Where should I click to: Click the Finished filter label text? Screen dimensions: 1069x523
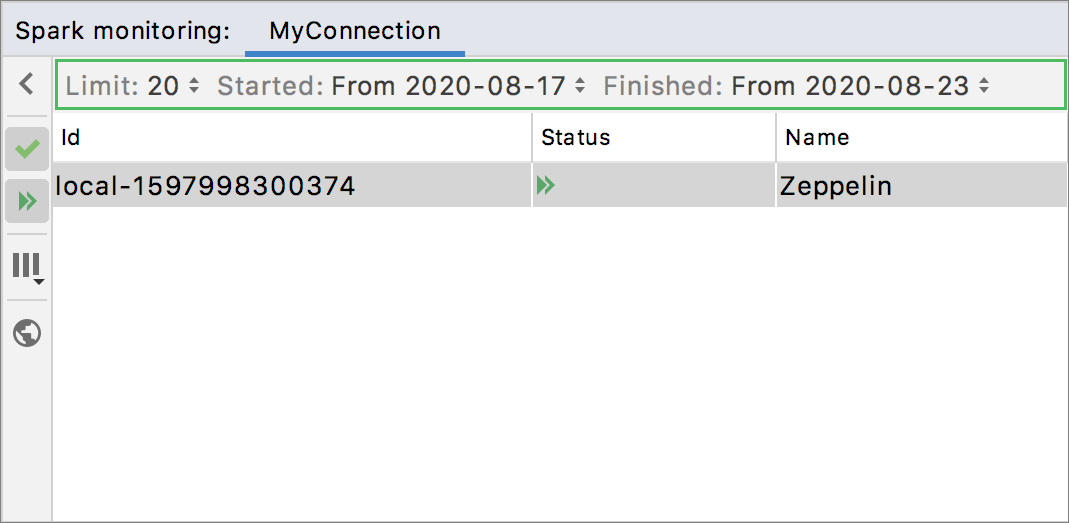pos(663,86)
